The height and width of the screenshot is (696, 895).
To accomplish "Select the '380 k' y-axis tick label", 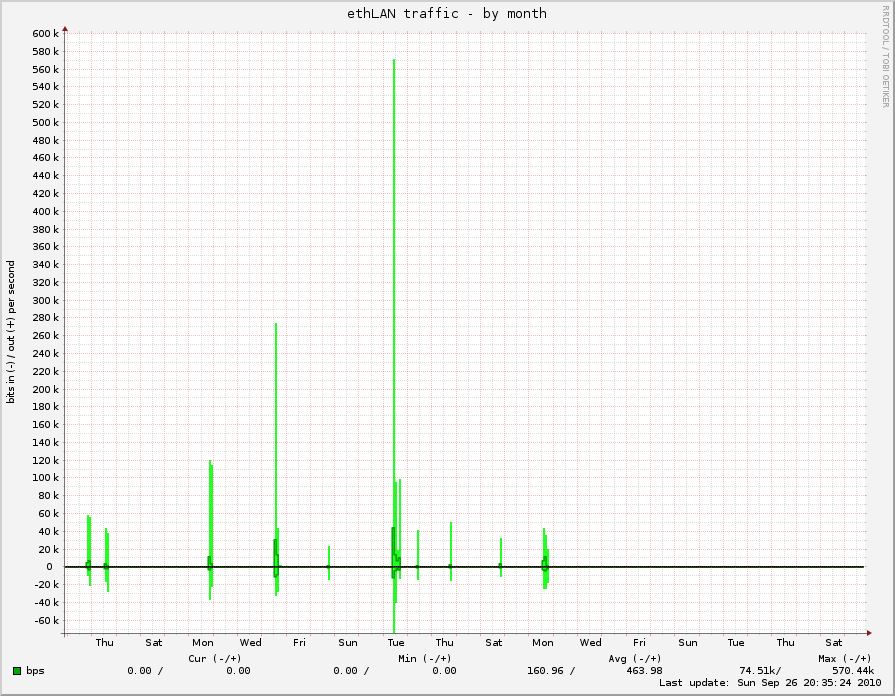I will (46, 230).
